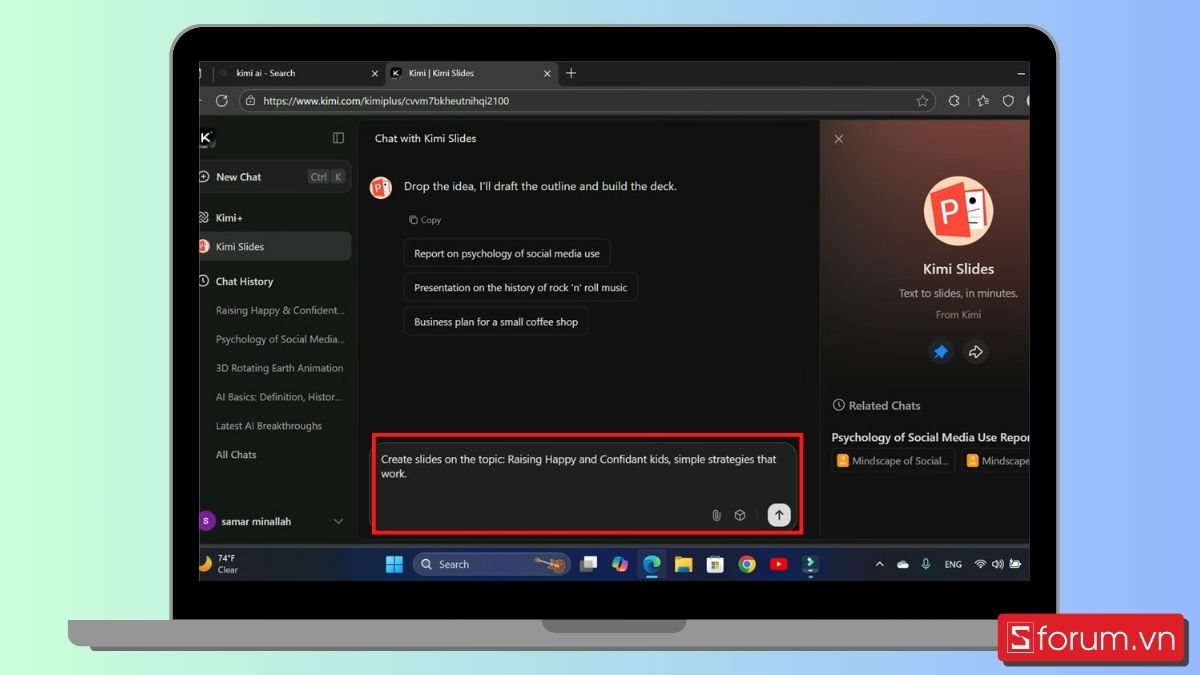This screenshot has height=675, width=1200.
Task: Share Kimi Slides with the arrow icon
Action: [x=976, y=352]
